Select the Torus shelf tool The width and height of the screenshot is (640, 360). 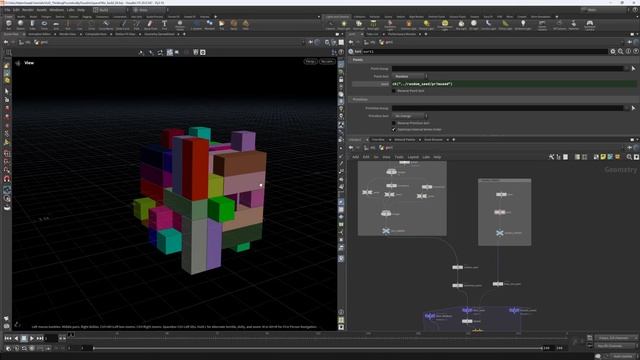pyautogui.click(x=44, y=25)
